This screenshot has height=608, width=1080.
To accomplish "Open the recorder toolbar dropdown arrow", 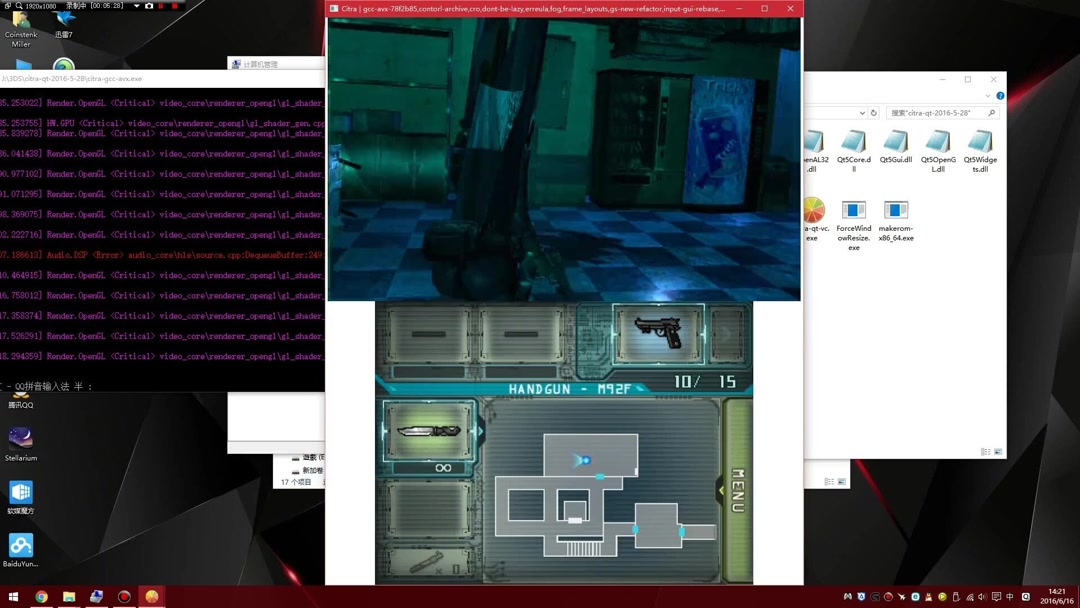I will 137,7.
